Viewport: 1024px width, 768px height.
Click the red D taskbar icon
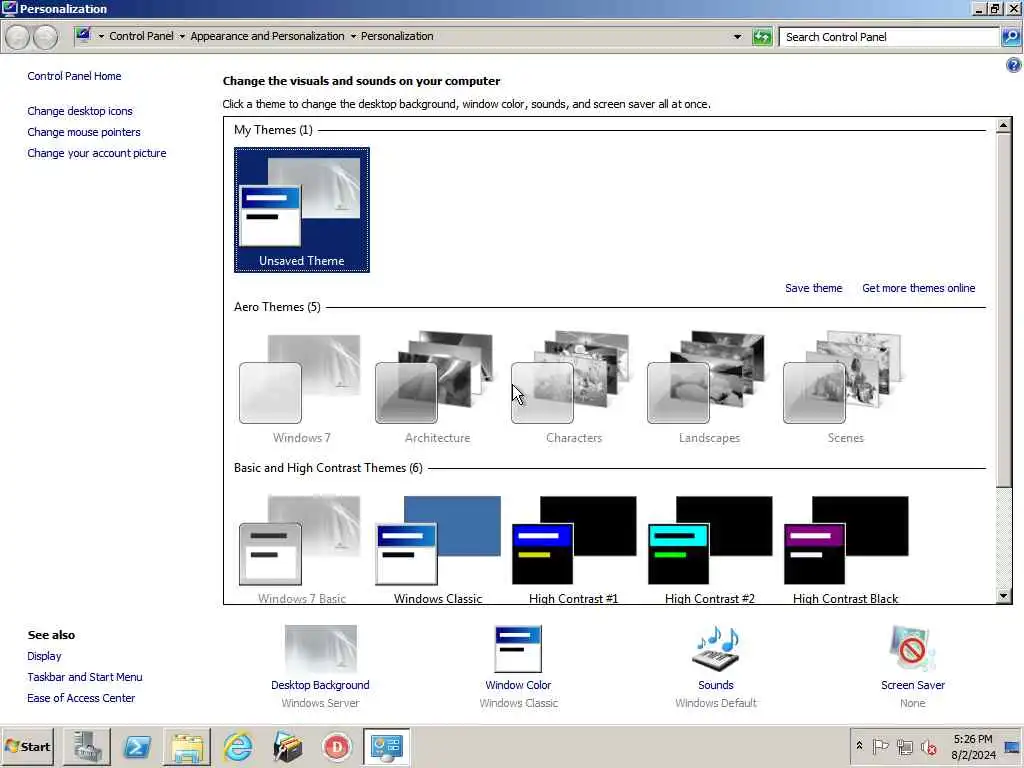pos(337,747)
